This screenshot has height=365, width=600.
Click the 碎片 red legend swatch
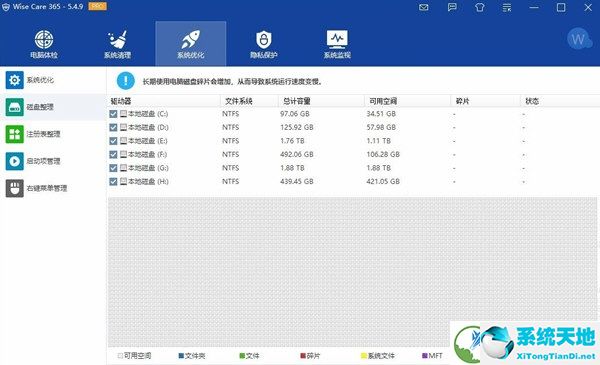pyautogui.click(x=303, y=356)
